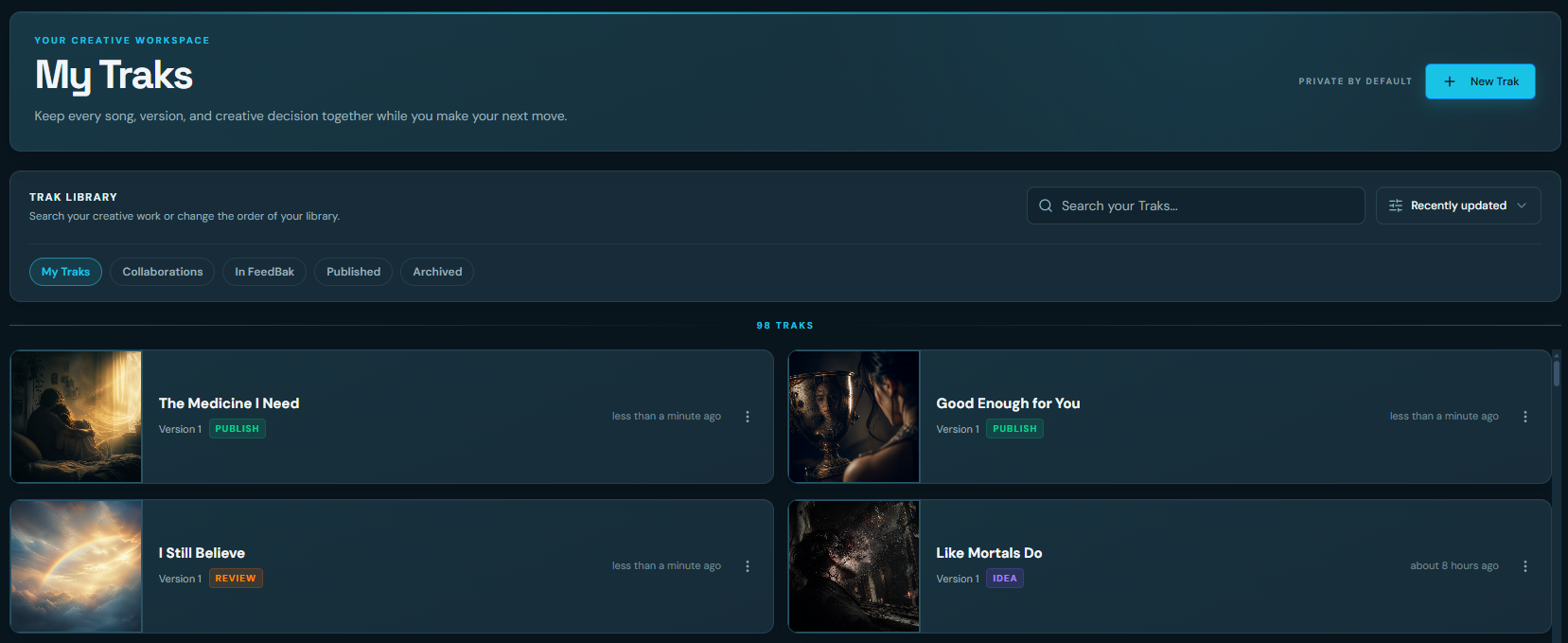Viewport: 1568px width, 643px height.
Task: Open the Recently updated sort dropdown
Action: pyautogui.click(x=1458, y=205)
